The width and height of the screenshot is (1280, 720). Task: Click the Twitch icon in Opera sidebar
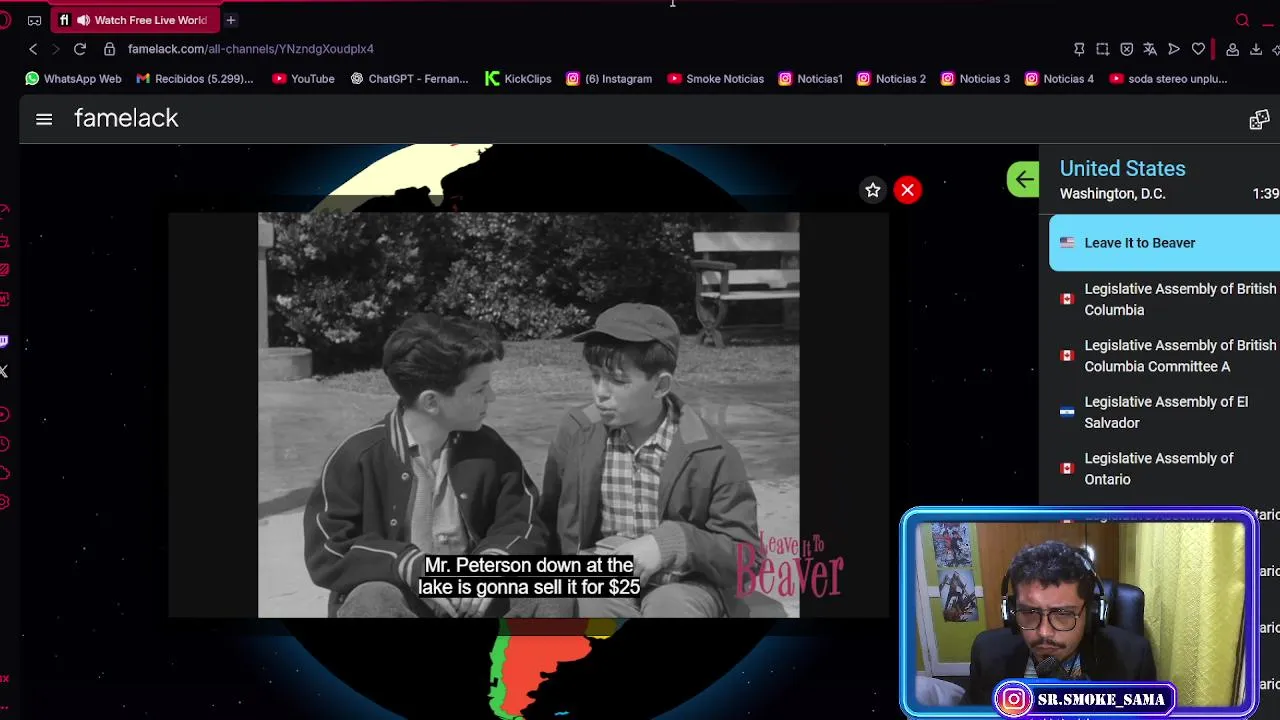tap(5, 342)
